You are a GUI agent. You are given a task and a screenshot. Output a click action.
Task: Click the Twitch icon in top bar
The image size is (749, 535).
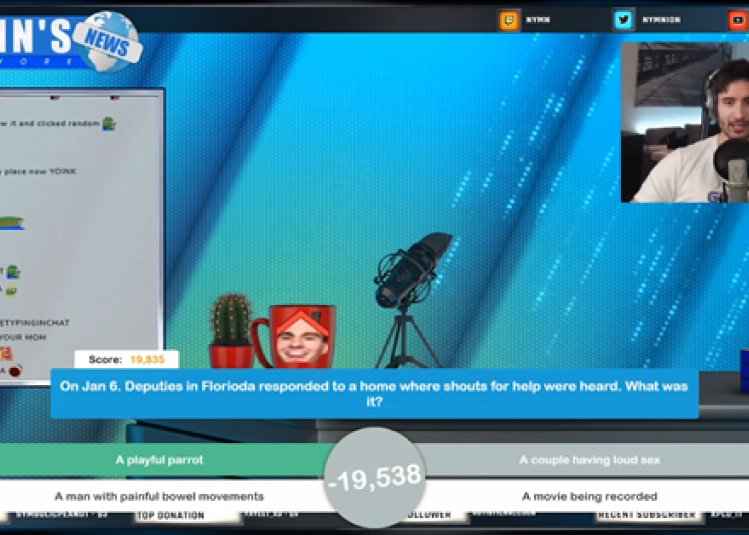[x=509, y=19]
